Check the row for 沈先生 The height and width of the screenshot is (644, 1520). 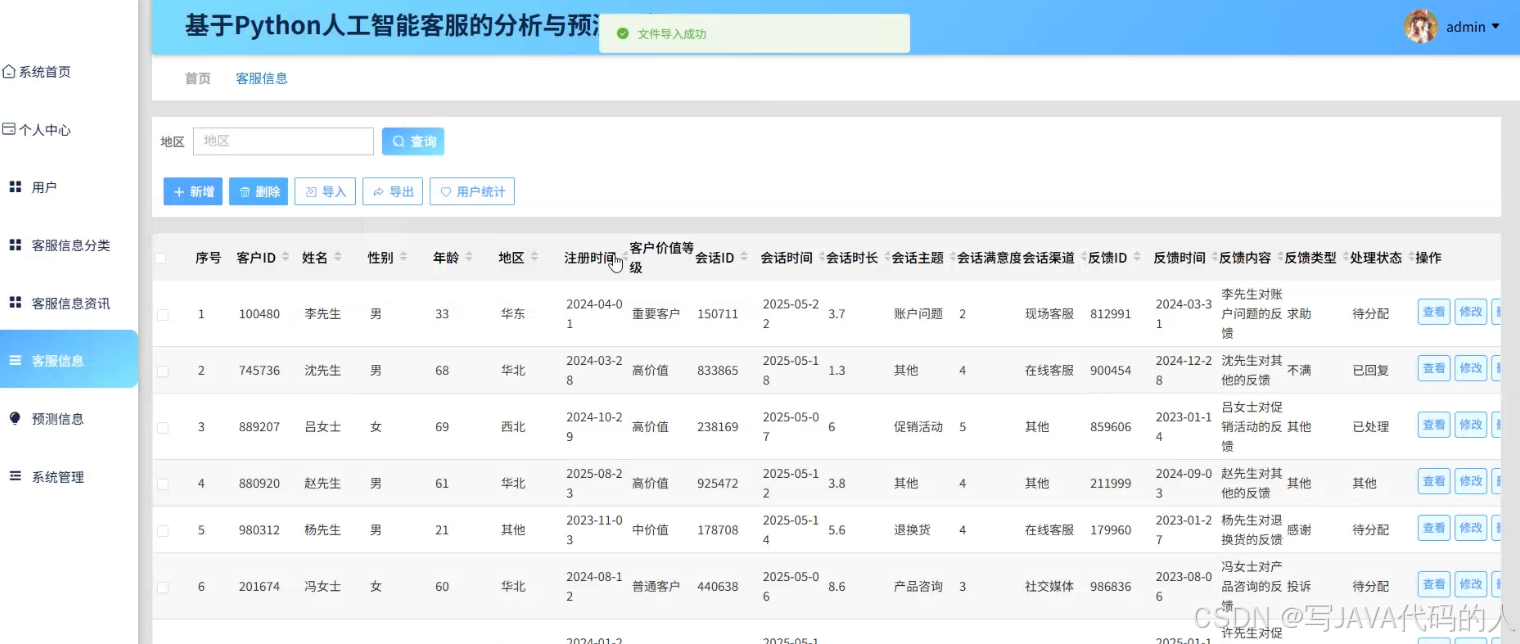(x=163, y=371)
